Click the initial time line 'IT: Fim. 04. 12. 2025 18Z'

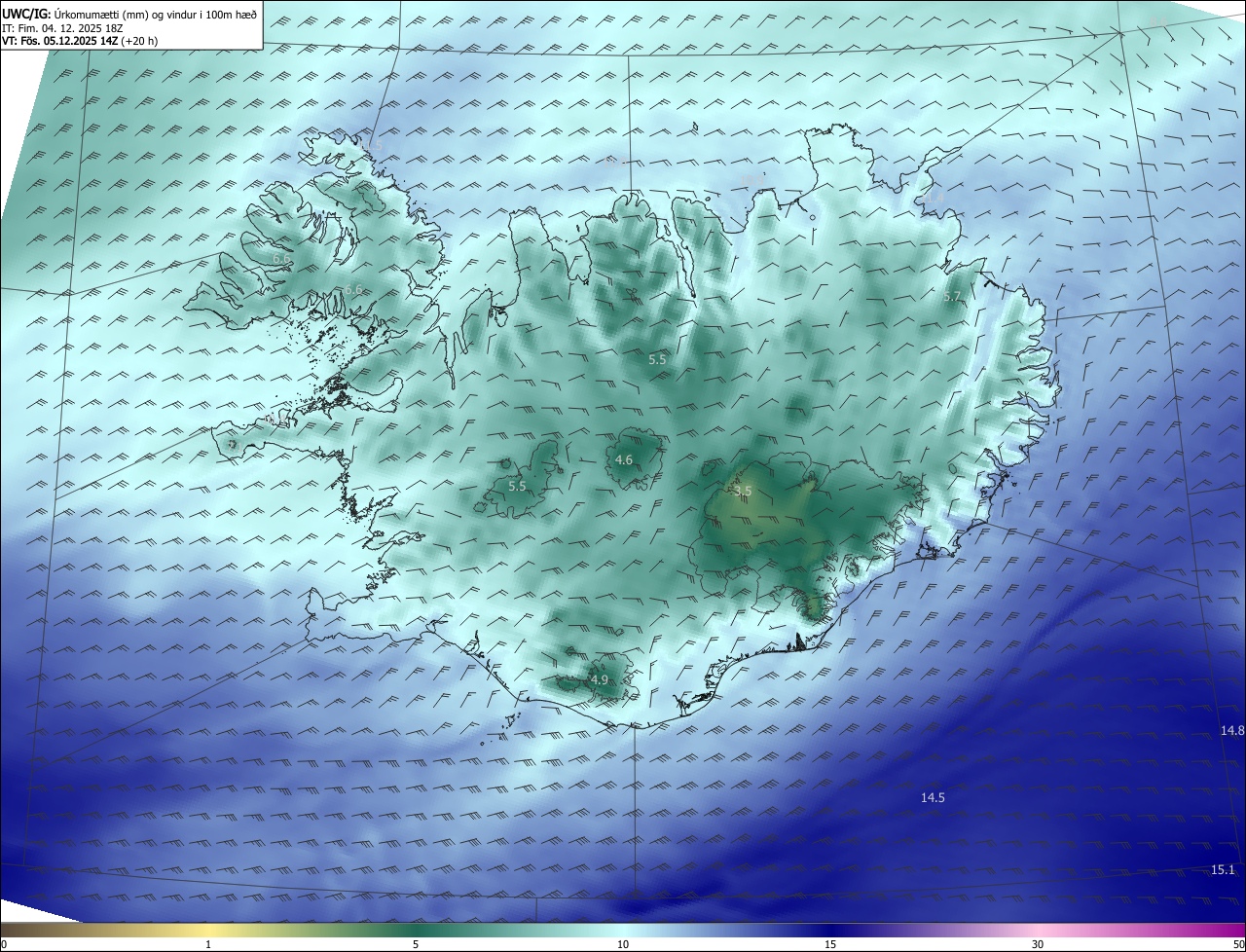point(63,27)
